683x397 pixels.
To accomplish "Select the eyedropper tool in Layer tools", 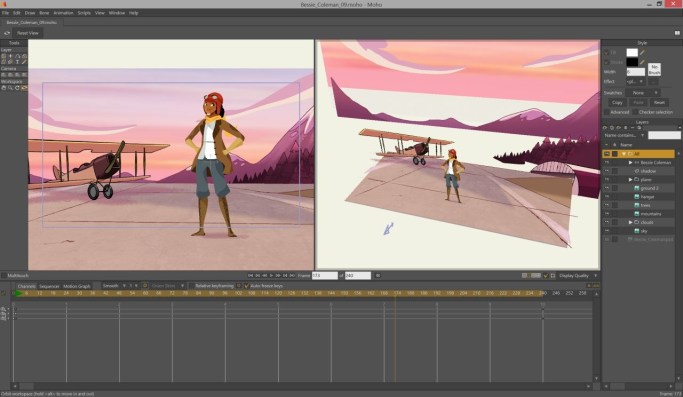I will [x=24, y=62].
